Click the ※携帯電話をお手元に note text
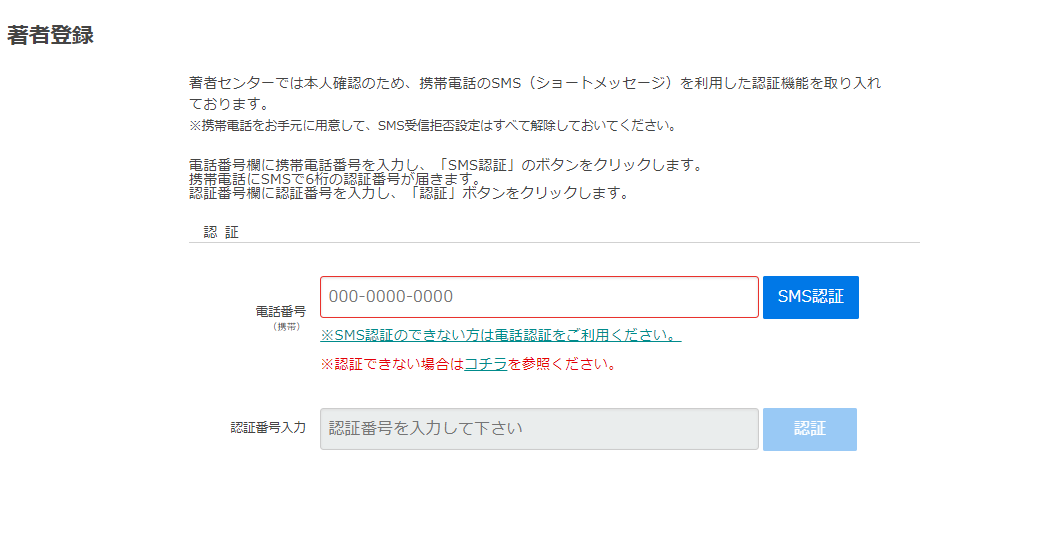 tap(433, 126)
